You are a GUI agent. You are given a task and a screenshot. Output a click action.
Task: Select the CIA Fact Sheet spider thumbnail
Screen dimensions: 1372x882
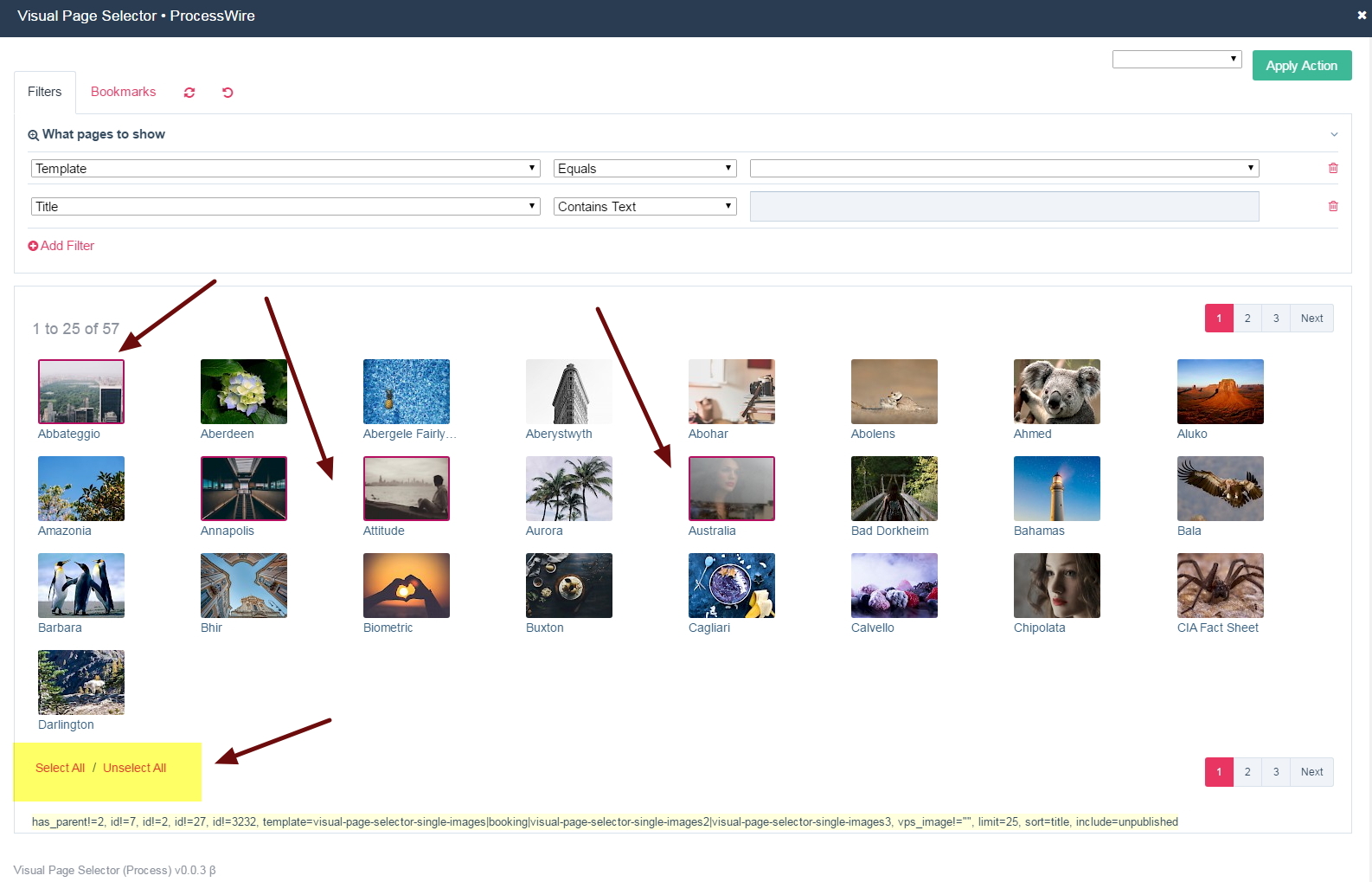1221,585
